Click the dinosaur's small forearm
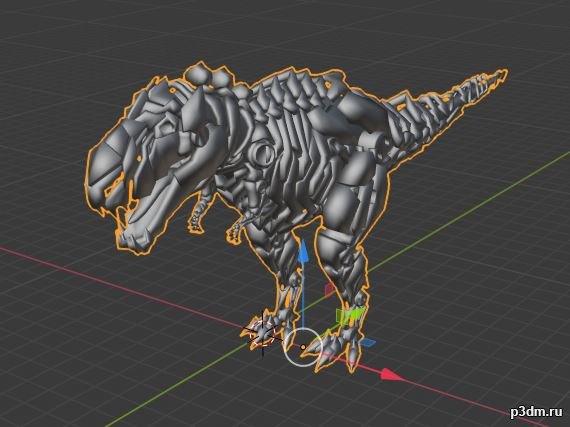Screen dimensions: 570x427 (x=198, y=213)
